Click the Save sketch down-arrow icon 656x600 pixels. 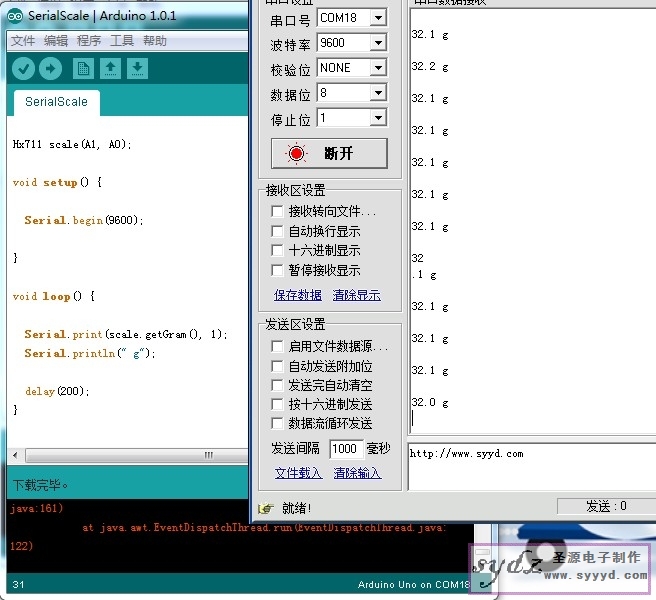(137, 68)
